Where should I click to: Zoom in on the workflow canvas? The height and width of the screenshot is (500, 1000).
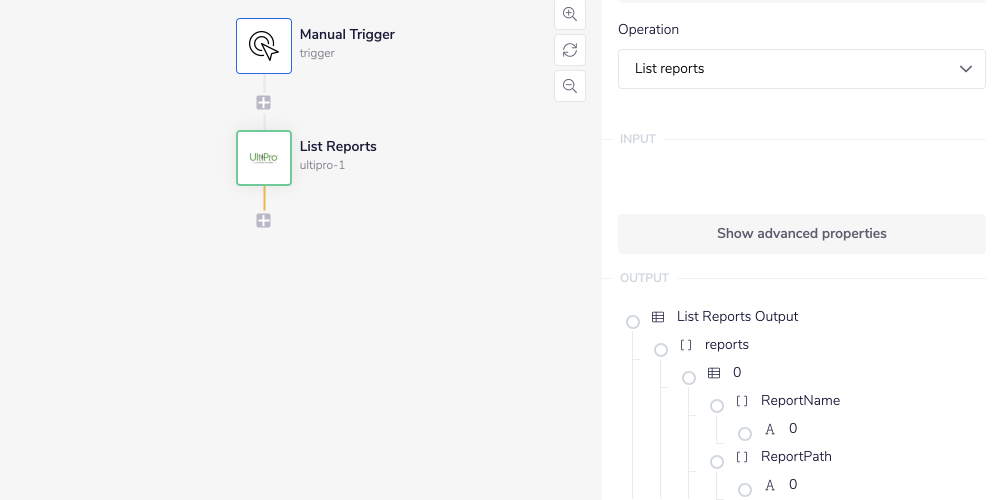pyautogui.click(x=570, y=14)
